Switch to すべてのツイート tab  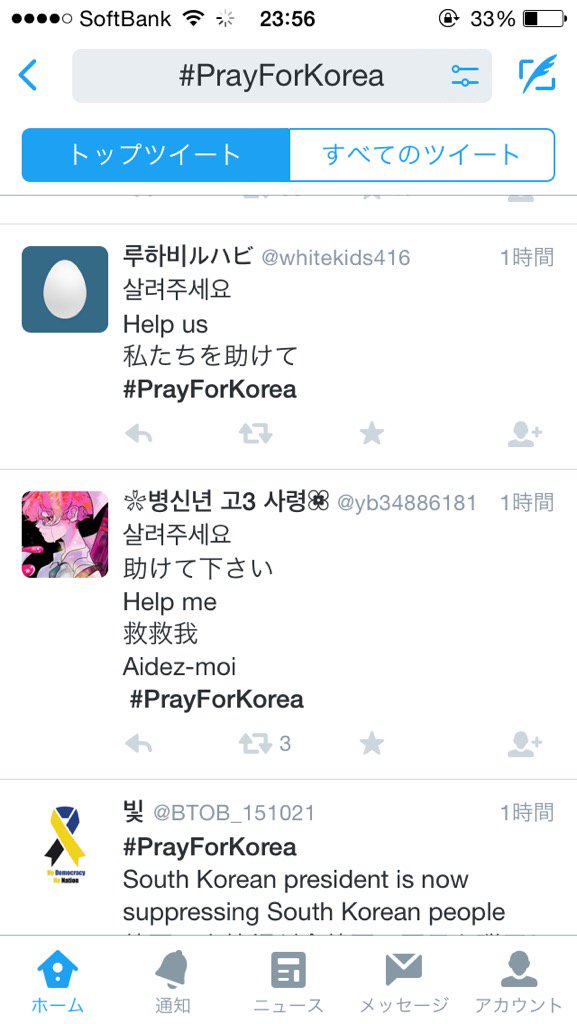pyautogui.click(x=422, y=155)
